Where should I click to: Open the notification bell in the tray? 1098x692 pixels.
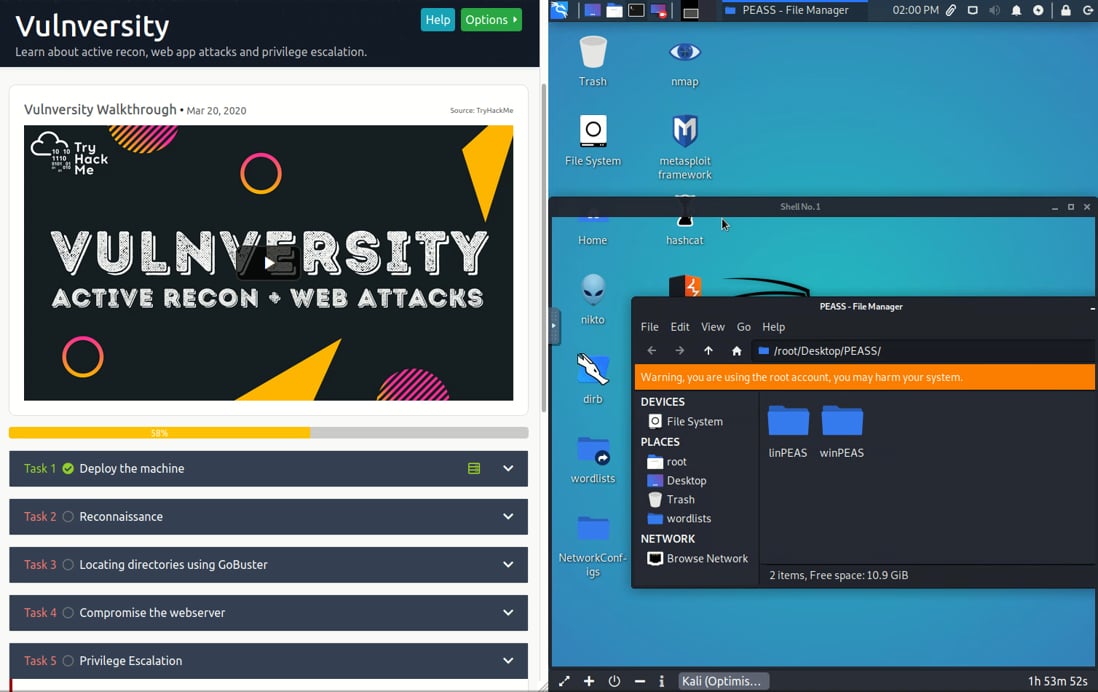coord(1016,11)
